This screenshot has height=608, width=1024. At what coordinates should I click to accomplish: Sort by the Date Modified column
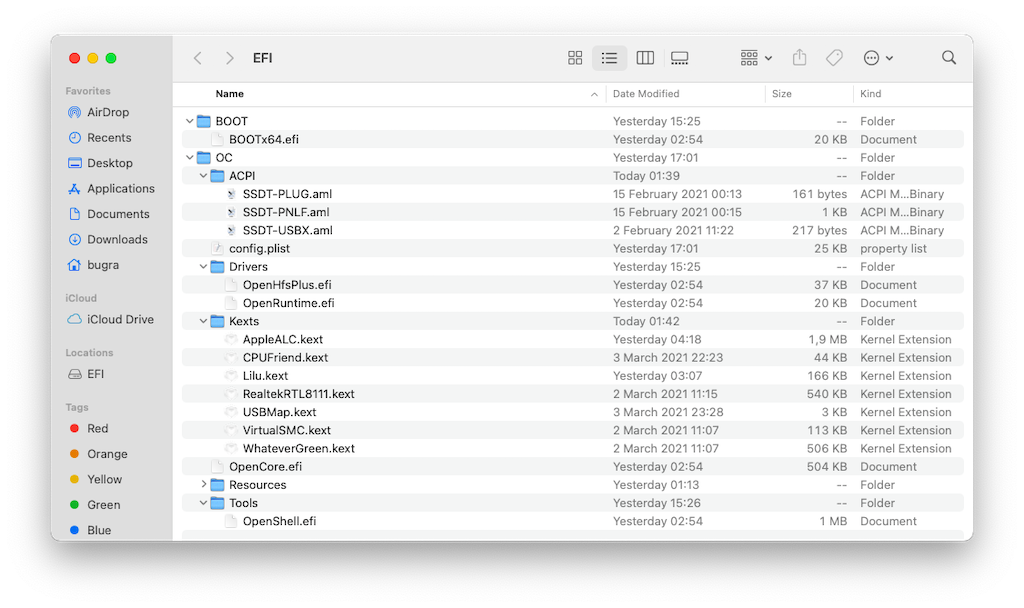646,94
